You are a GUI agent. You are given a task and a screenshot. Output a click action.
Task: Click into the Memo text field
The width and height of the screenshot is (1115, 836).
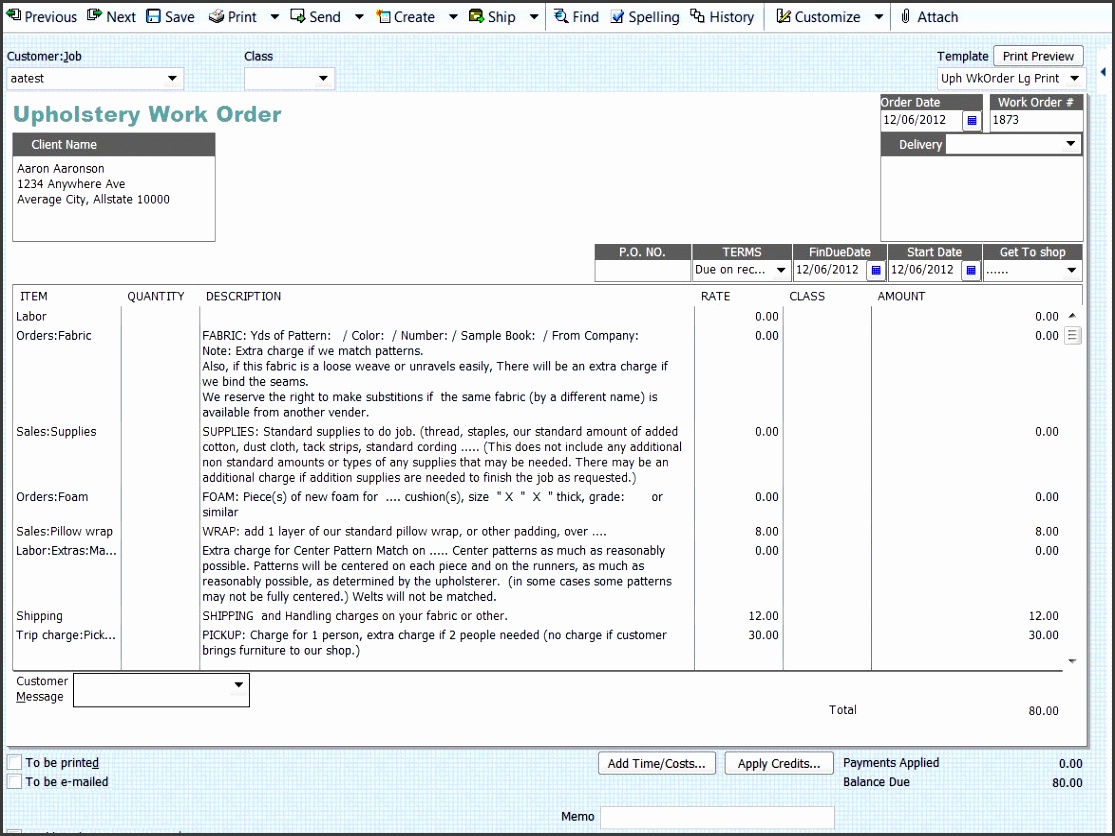point(717,817)
